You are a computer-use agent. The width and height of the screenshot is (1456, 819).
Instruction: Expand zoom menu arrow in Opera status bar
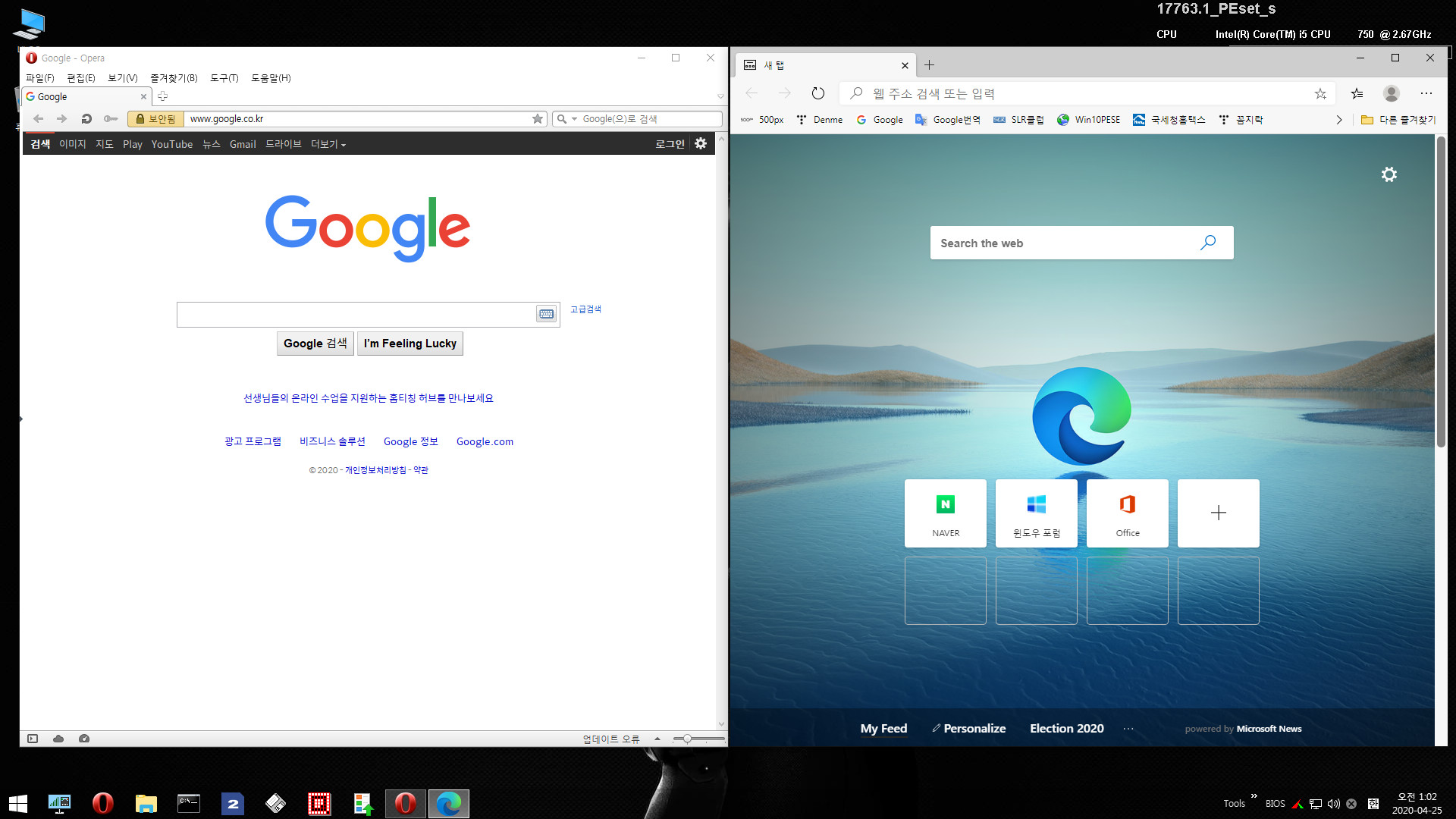[657, 739]
